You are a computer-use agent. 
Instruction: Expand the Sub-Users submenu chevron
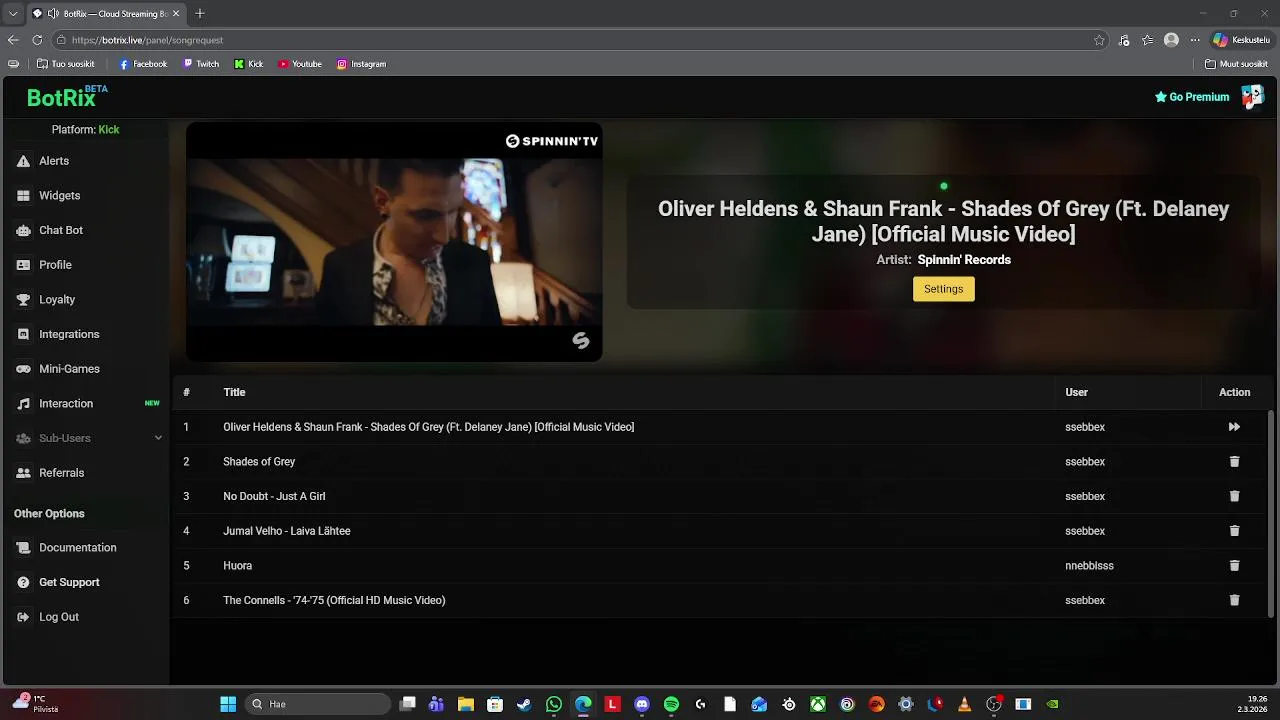[x=158, y=438]
